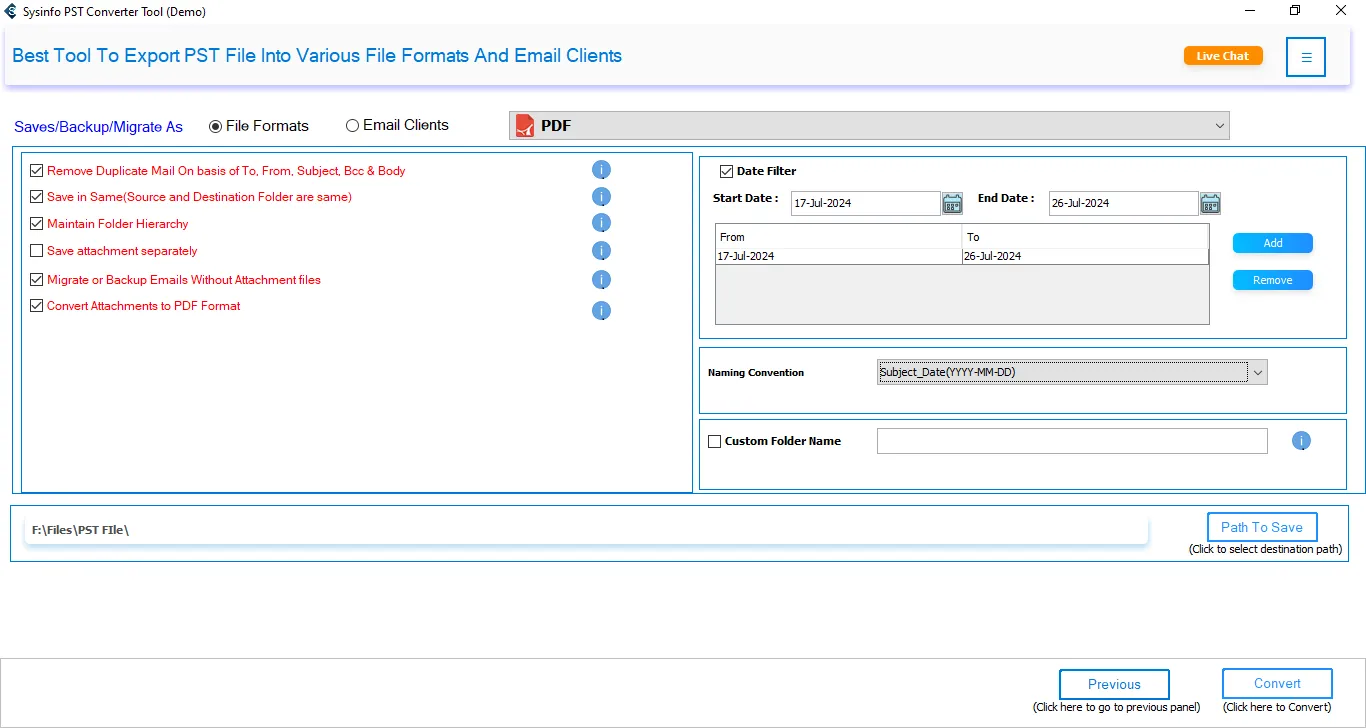1366x728 pixels.
Task: Open the hamburger menu button
Action: 1306,57
